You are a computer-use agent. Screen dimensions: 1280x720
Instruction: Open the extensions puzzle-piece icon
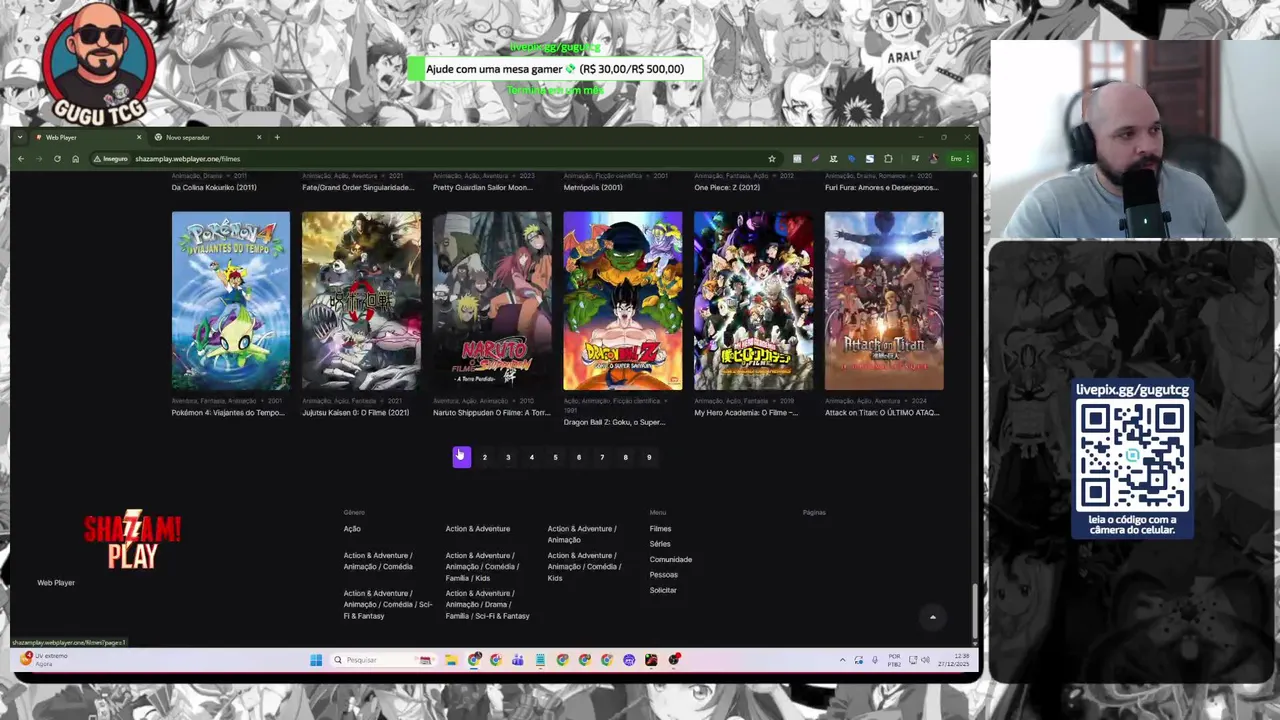pos(888,159)
